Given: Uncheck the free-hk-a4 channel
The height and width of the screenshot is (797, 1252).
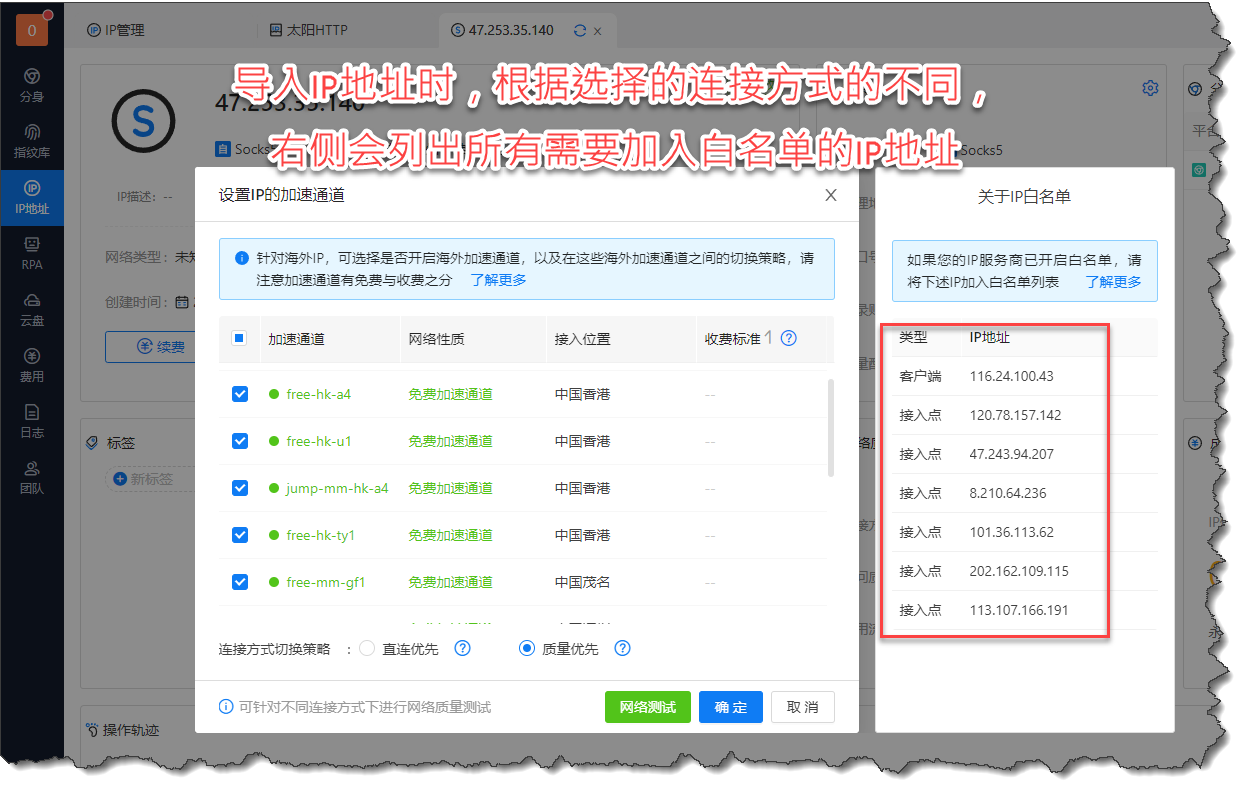Looking at the screenshot, I should [x=240, y=394].
